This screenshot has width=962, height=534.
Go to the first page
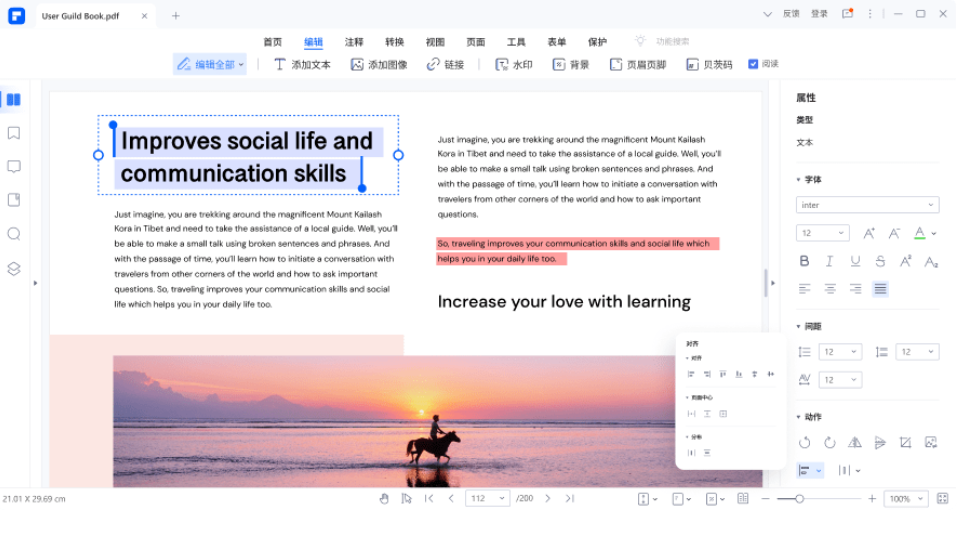pyautogui.click(x=429, y=499)
